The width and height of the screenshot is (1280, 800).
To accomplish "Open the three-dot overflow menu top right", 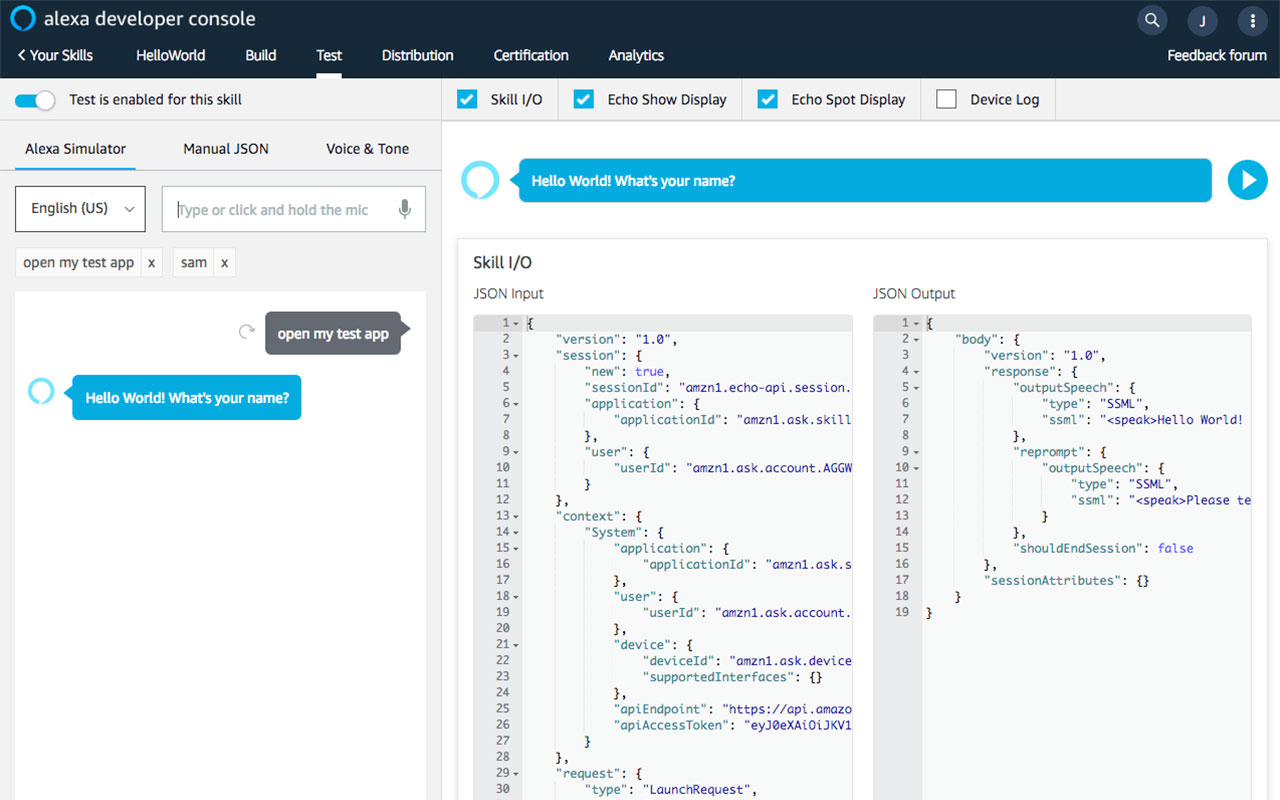I will point(1253,20).
